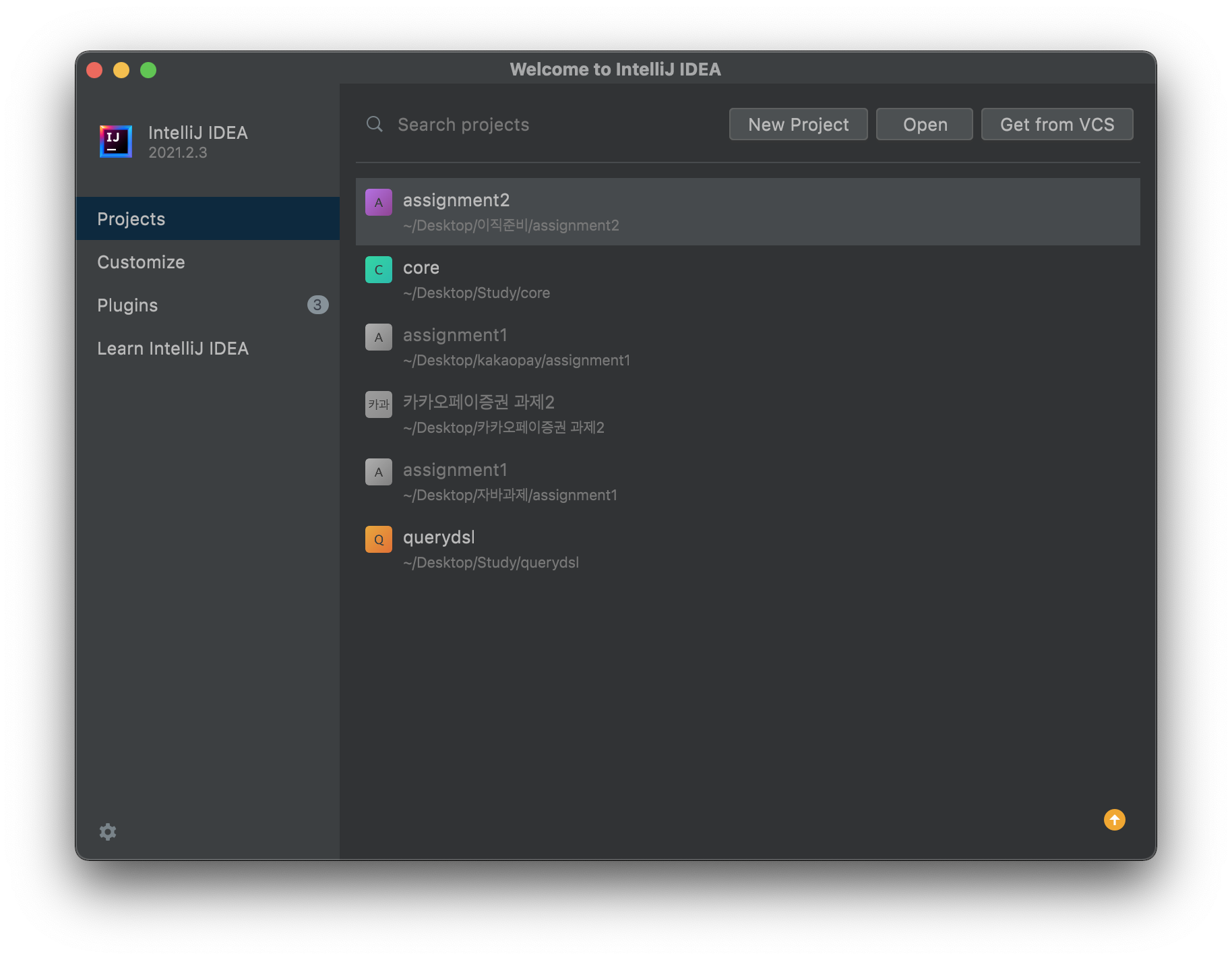Click path ~/Desktop/kakaopay/assignment1
The width and height of the screenshot is (1232, 960).
[x=516, y=360]
